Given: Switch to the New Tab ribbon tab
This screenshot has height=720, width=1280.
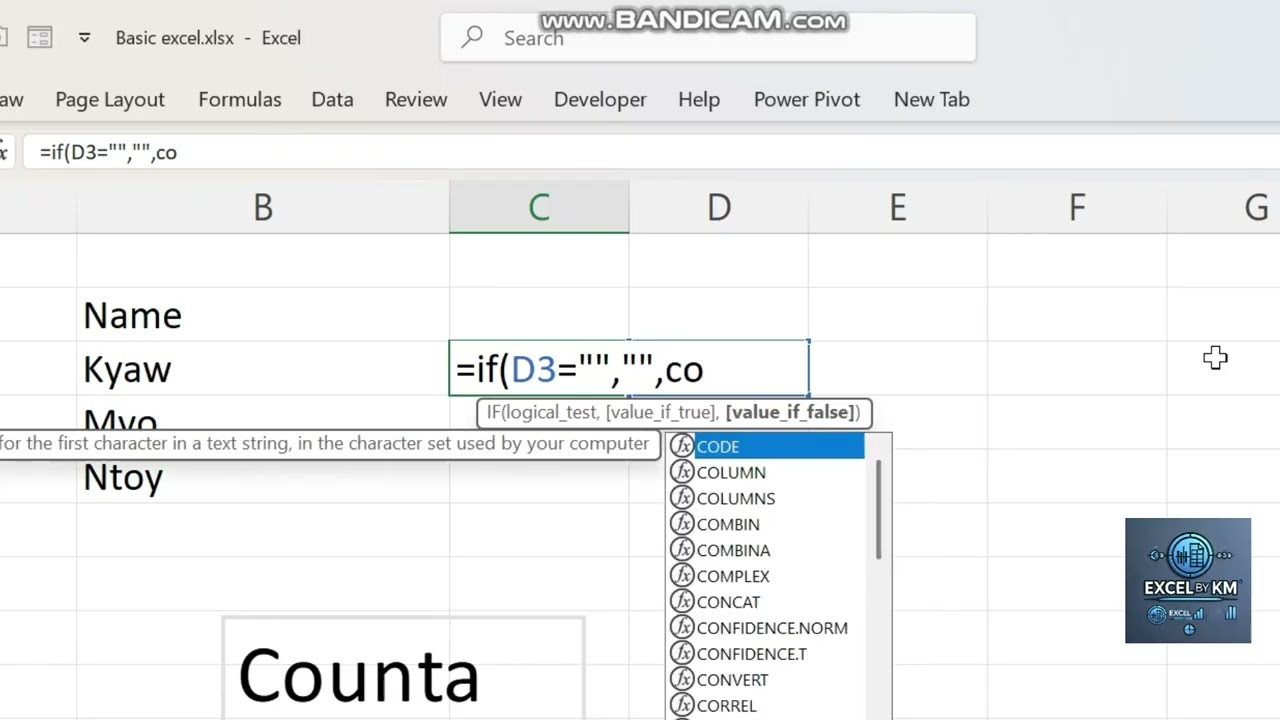Looking at the screenshot, I should click(x=932, y=99).
